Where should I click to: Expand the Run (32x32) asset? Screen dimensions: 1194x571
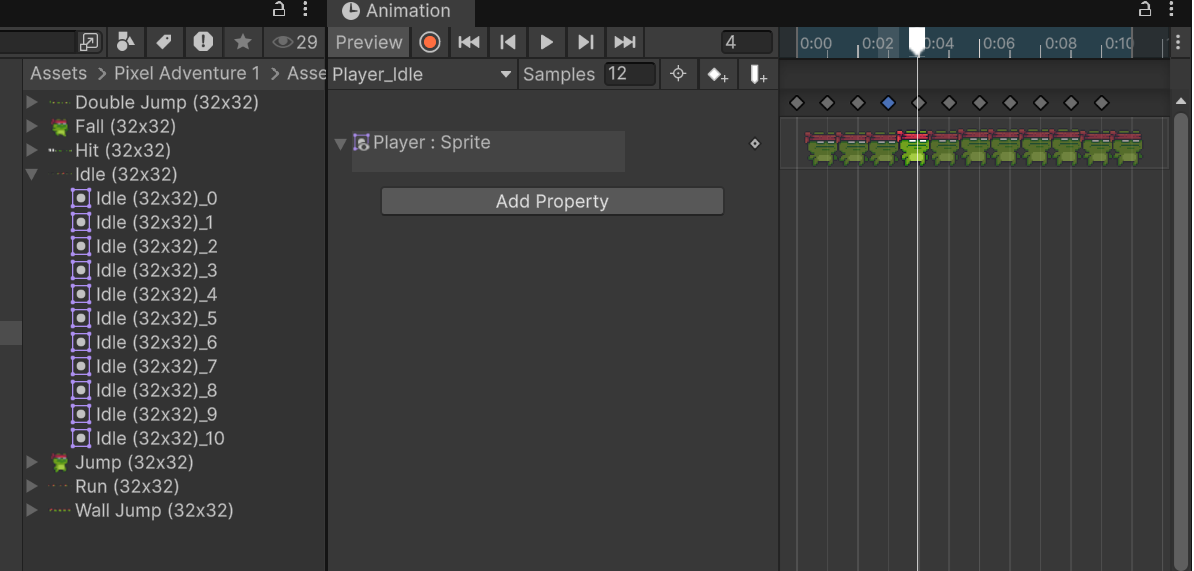(31, 486)
